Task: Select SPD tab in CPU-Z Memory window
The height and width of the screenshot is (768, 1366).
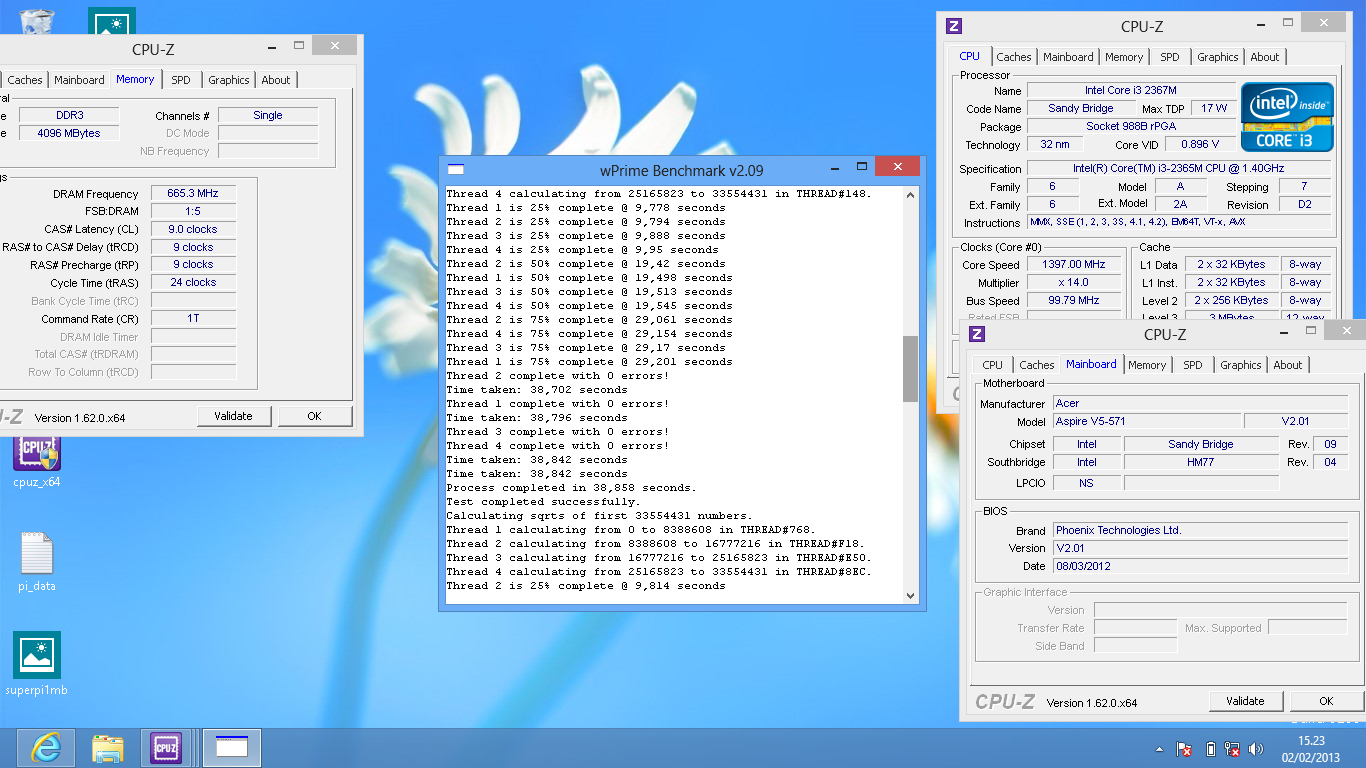Action: 181,80
